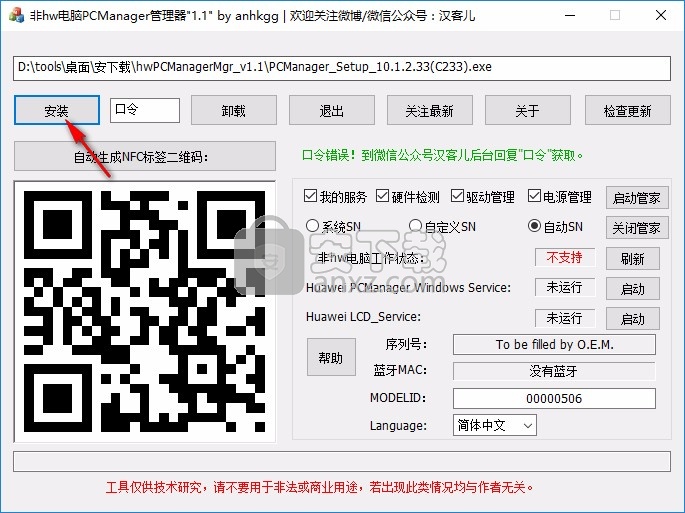
Task: Click the 退出 exit button
Action: [x=332, y=111]
